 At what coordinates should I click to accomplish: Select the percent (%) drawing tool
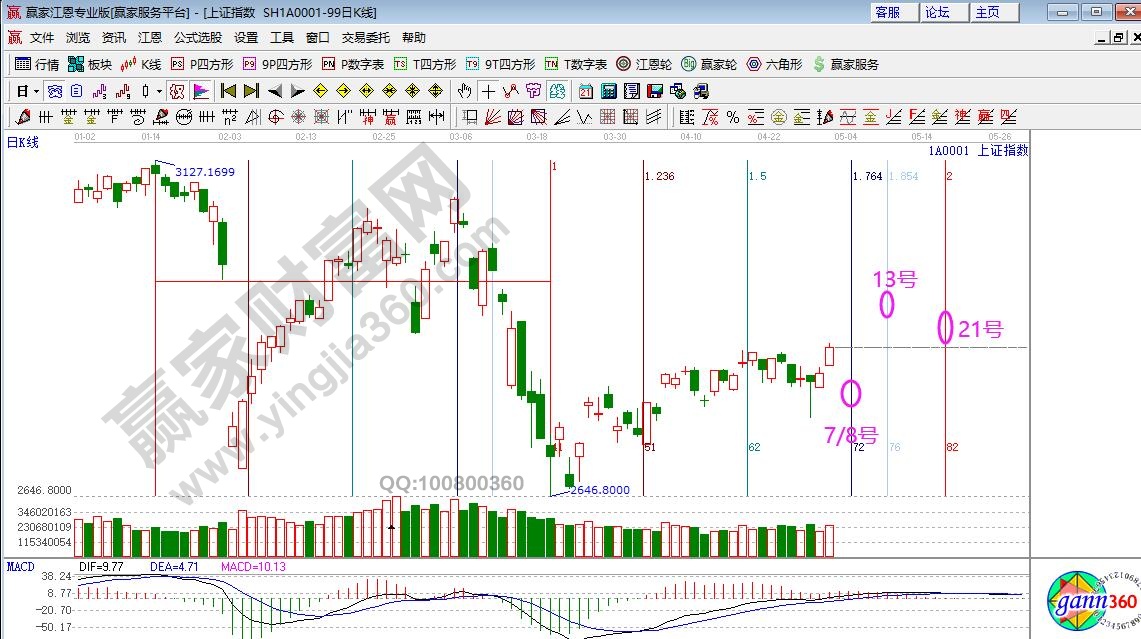(x=733, y=117)
